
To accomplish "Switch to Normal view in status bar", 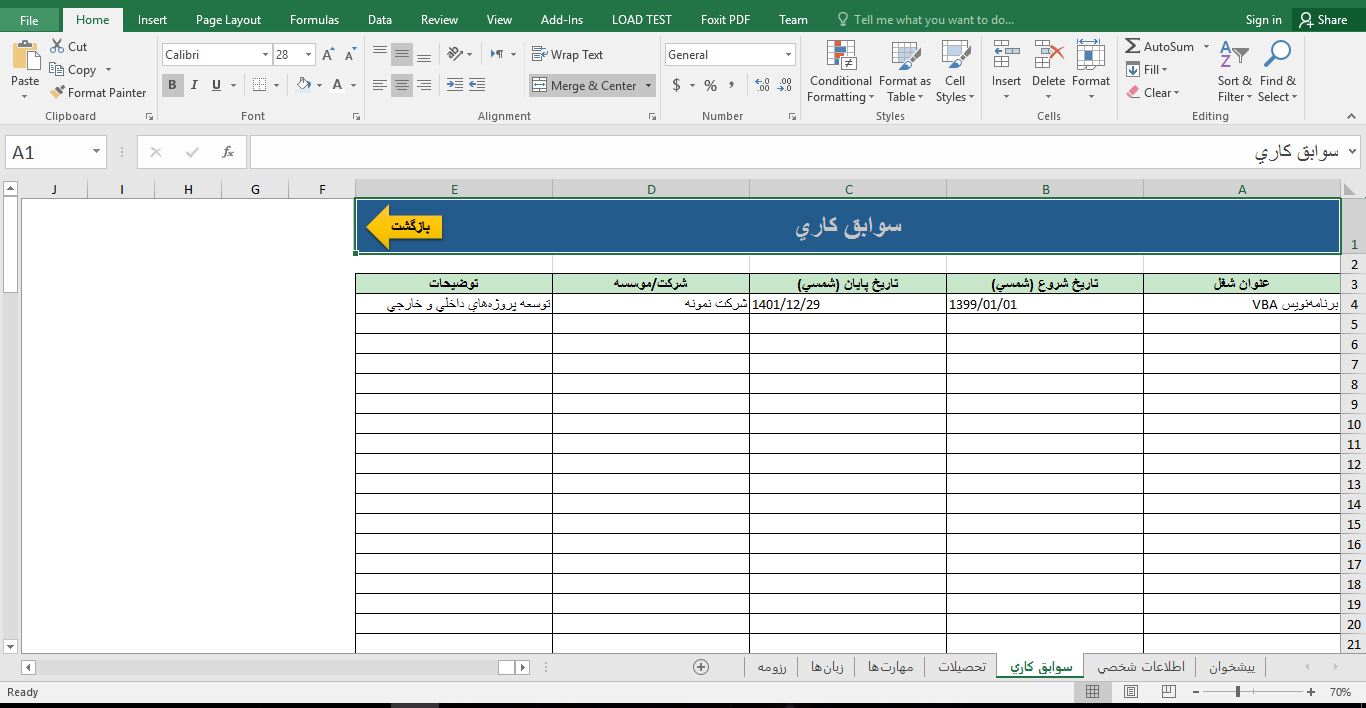I will (x=1092, y=692).
